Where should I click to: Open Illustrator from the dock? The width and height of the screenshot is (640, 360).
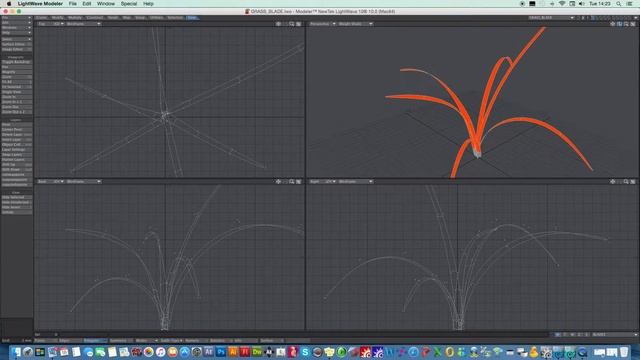[x=233, y=352]
